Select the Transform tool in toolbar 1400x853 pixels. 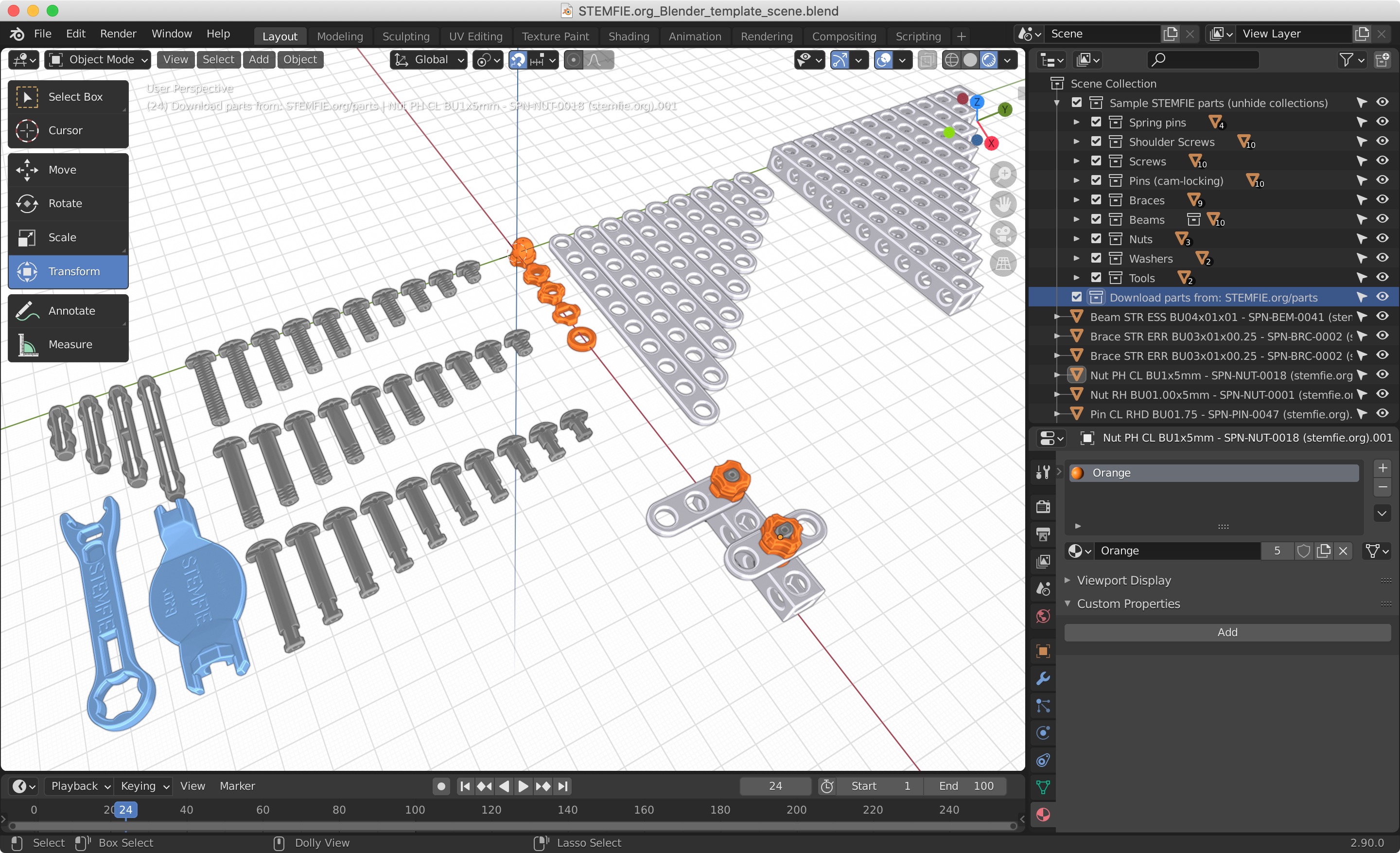point(70,271)
